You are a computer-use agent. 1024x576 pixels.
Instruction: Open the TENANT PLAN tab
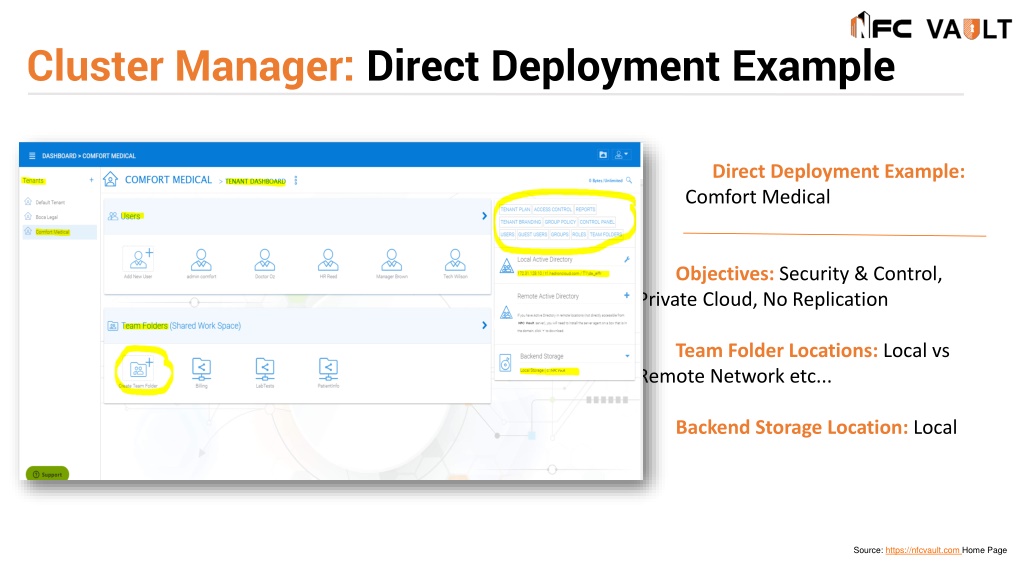coord(515,210)
